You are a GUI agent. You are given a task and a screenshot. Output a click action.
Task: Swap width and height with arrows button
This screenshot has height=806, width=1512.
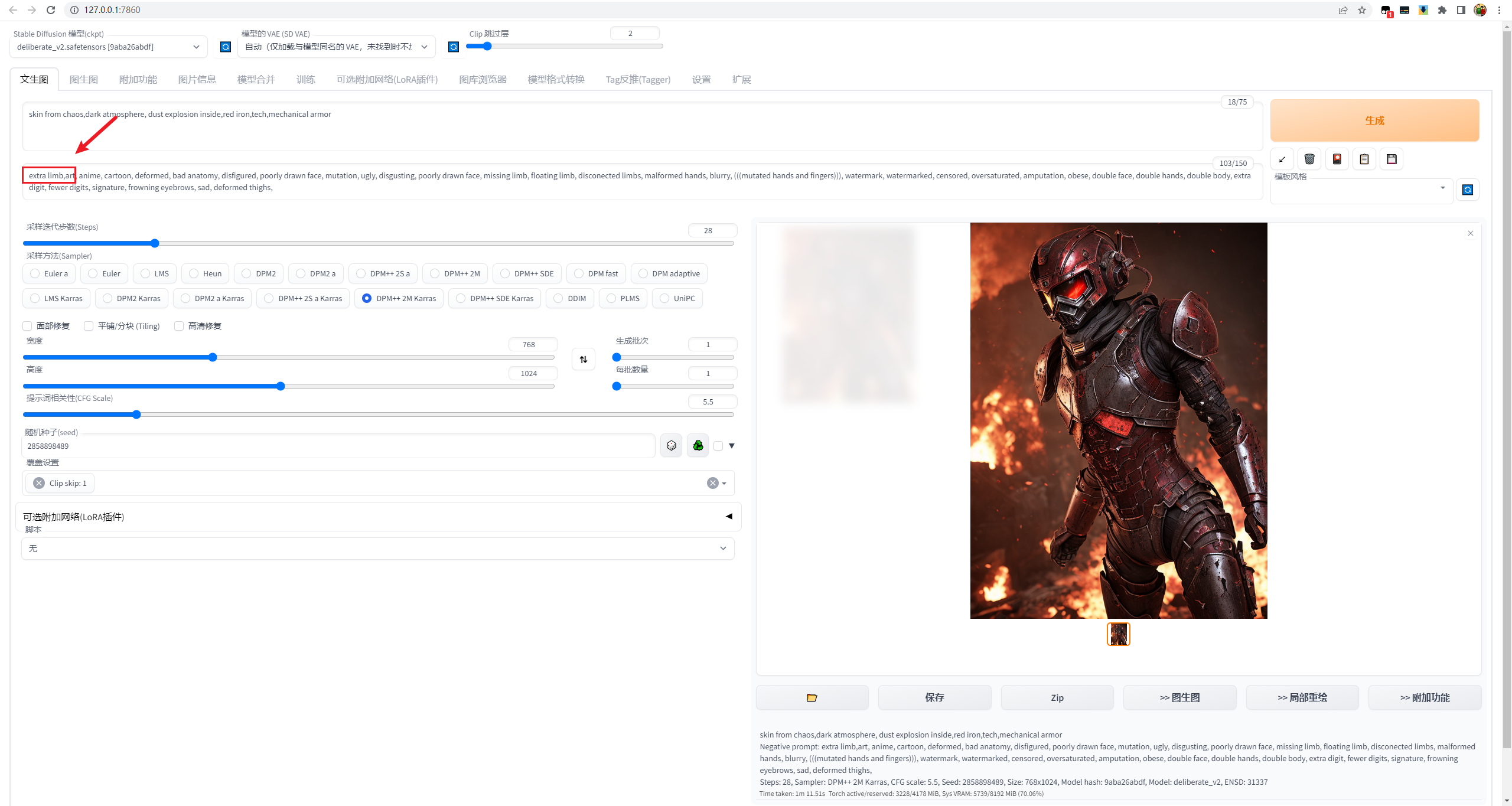584,359
